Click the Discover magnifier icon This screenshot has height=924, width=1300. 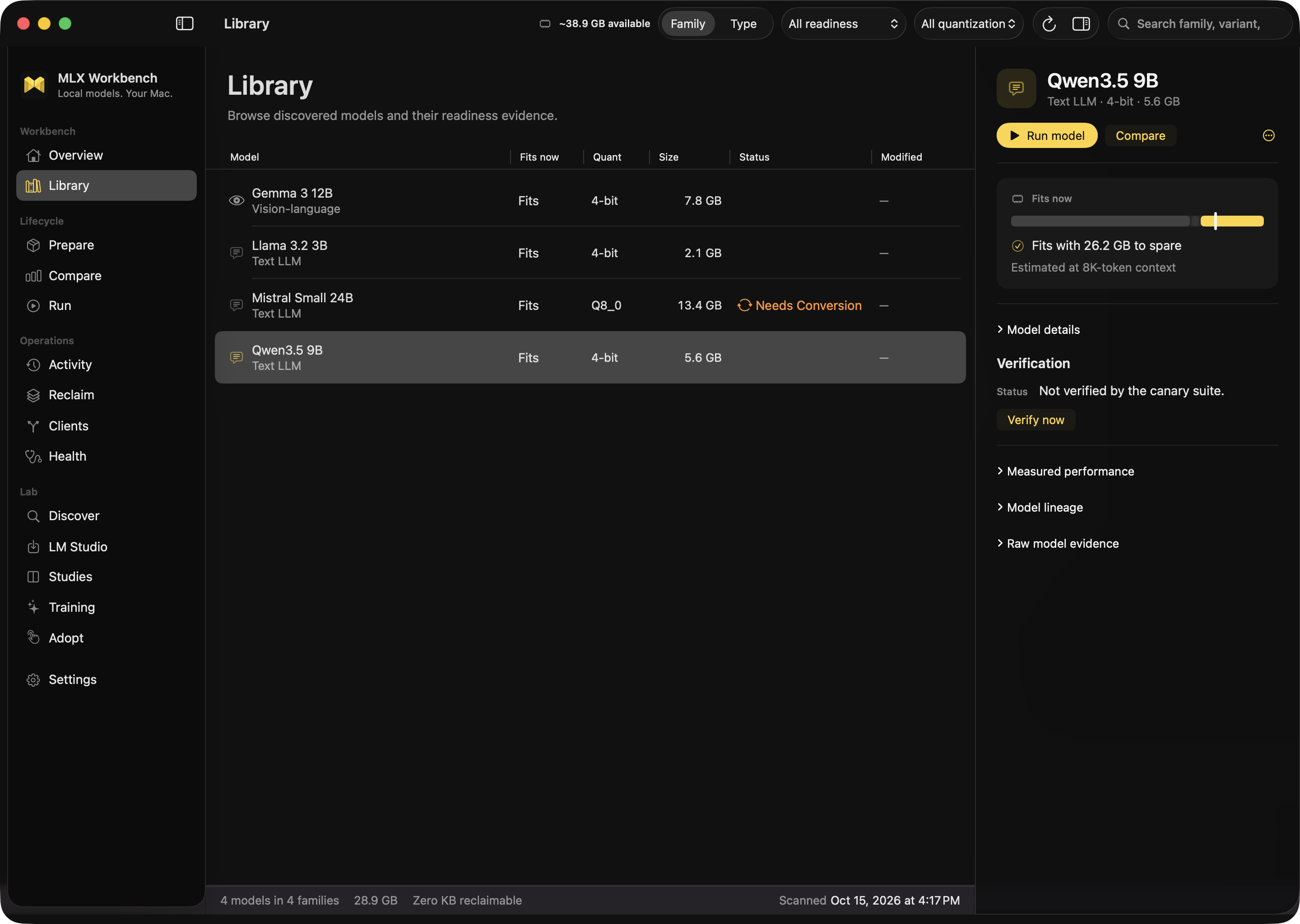(33, 516)
